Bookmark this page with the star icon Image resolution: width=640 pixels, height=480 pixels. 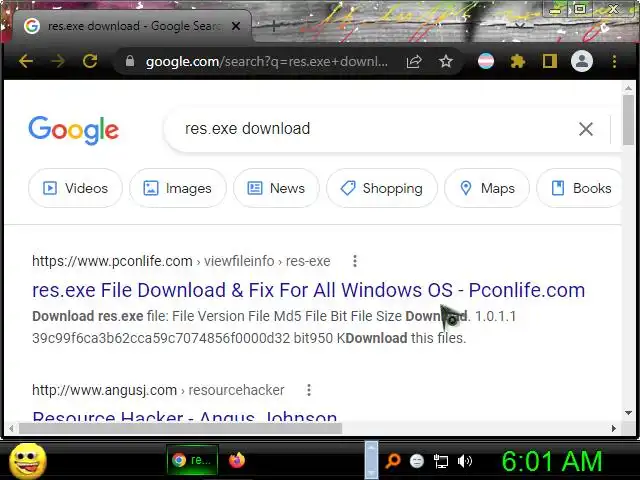click(446, 62)
